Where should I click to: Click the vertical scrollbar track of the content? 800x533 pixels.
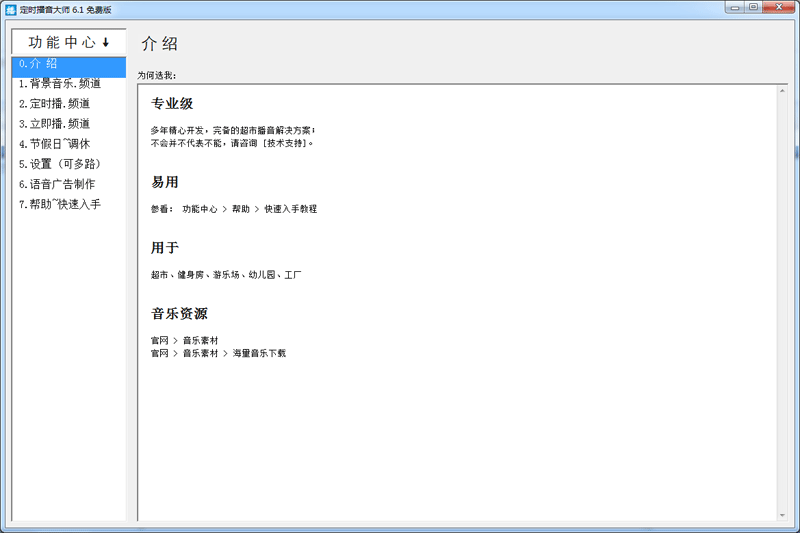[x=782, y=300]
